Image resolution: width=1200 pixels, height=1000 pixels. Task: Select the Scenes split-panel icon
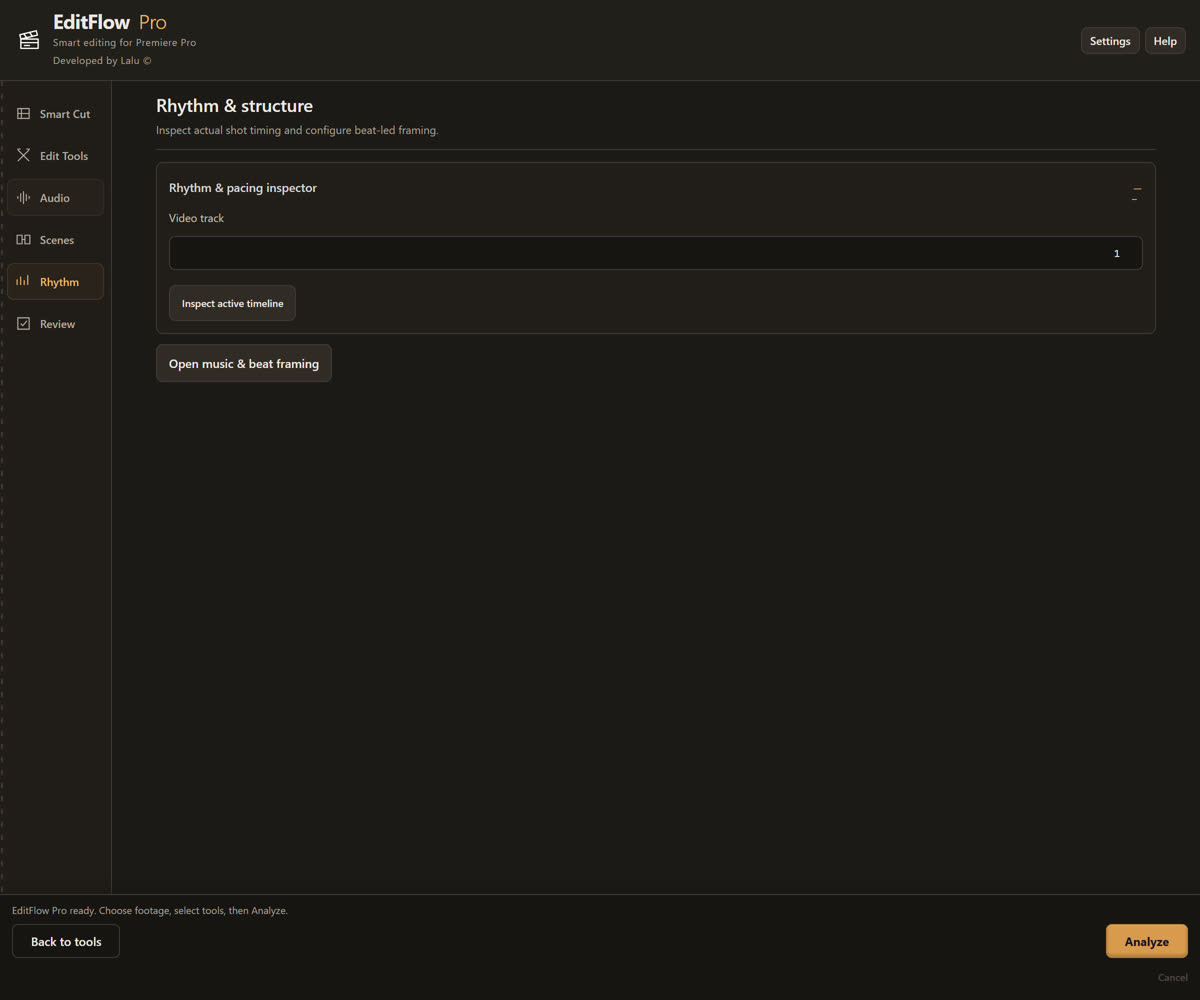click(23, 240)
